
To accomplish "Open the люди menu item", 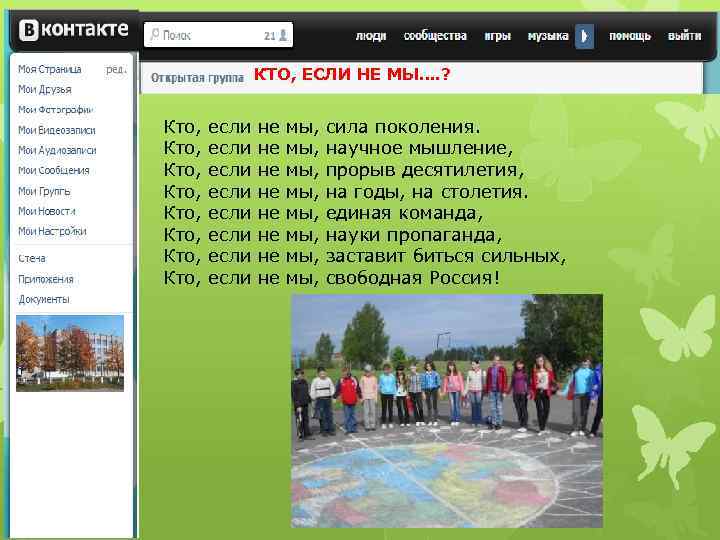I will [371, 36].
